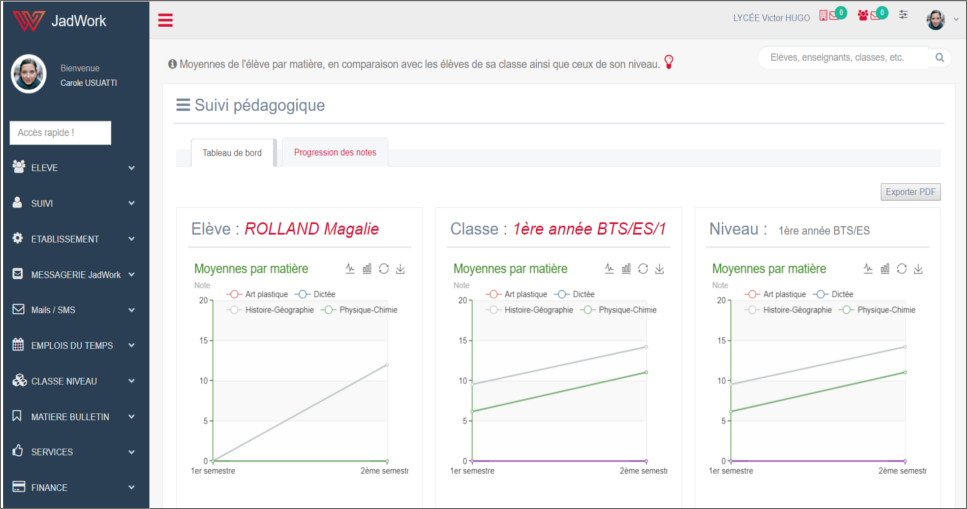Toggle Histoire-Géographie series in Classe chart

click(x=529, y=310)
